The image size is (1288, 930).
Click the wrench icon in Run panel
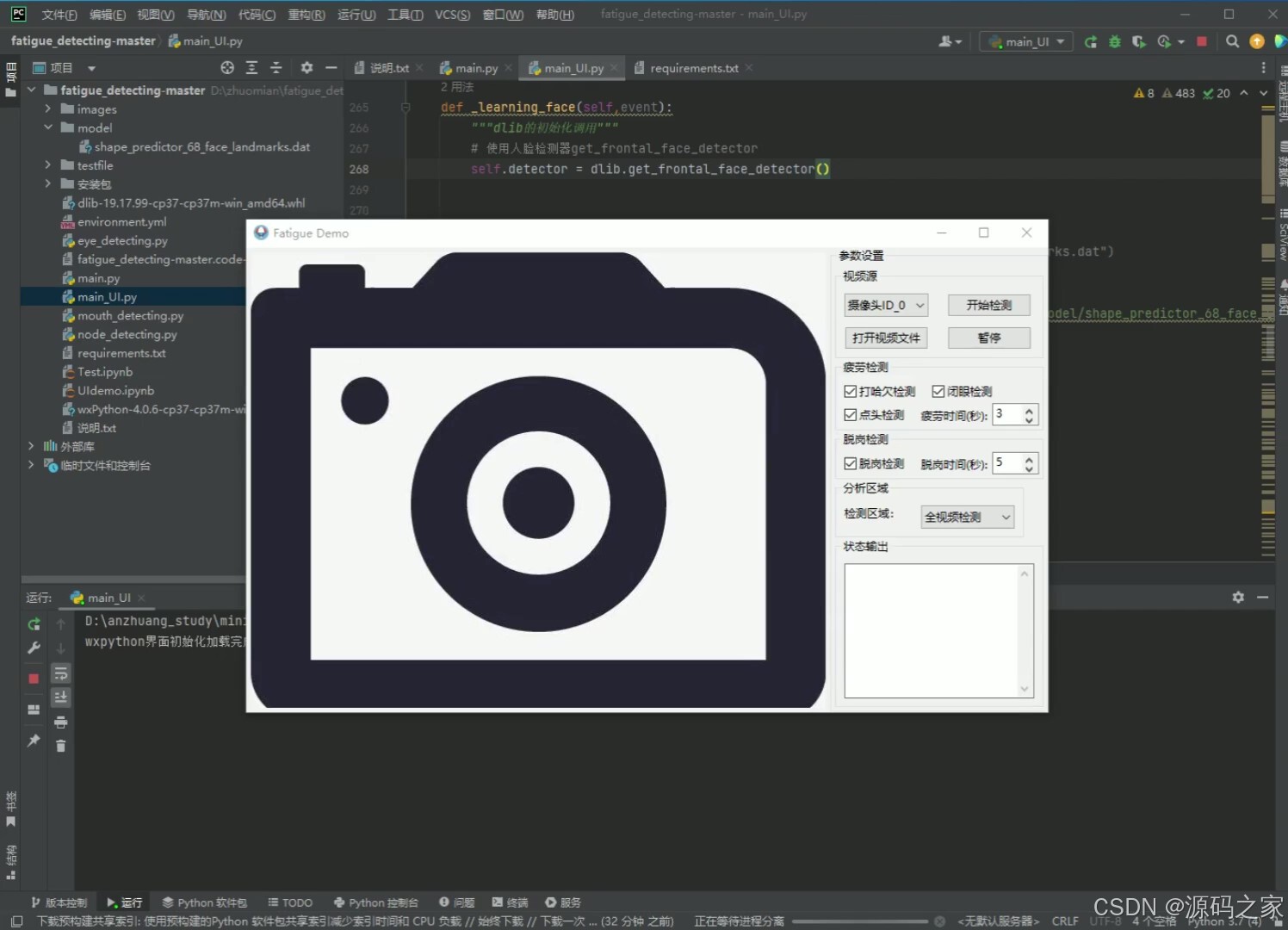(x=34, y=648)
